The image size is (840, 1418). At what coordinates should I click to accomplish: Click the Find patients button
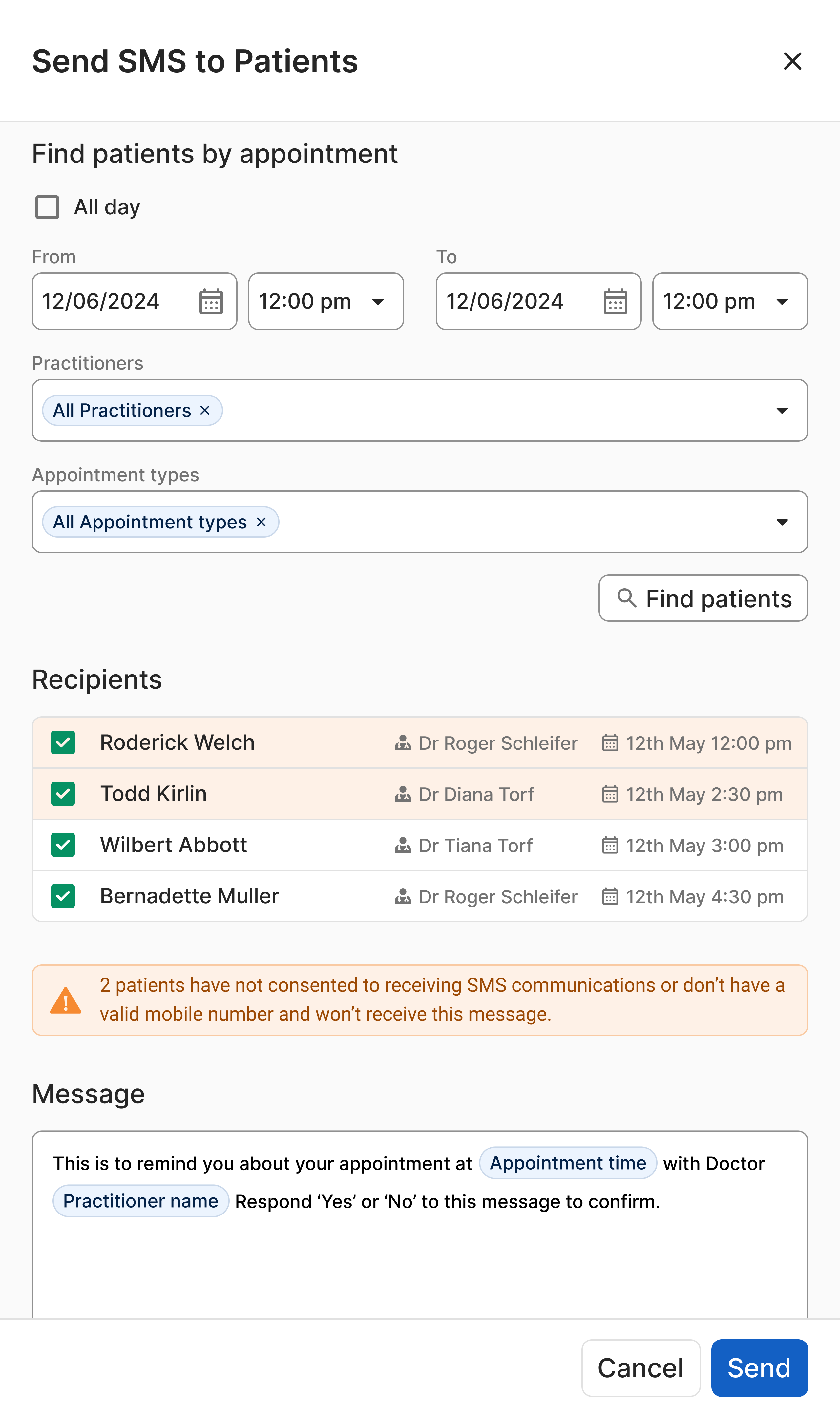tap(703, 598)
